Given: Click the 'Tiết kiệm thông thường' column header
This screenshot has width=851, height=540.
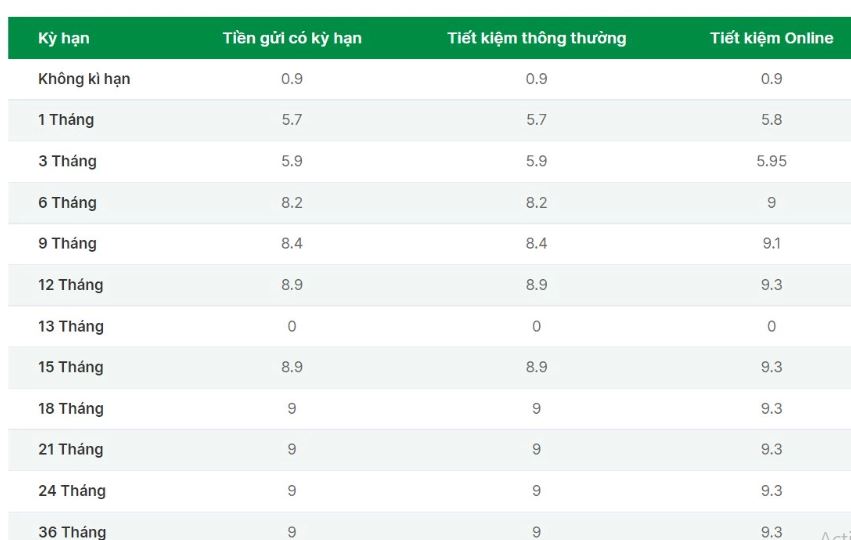Looking at the screenshot, I should (x=537, y=39).
